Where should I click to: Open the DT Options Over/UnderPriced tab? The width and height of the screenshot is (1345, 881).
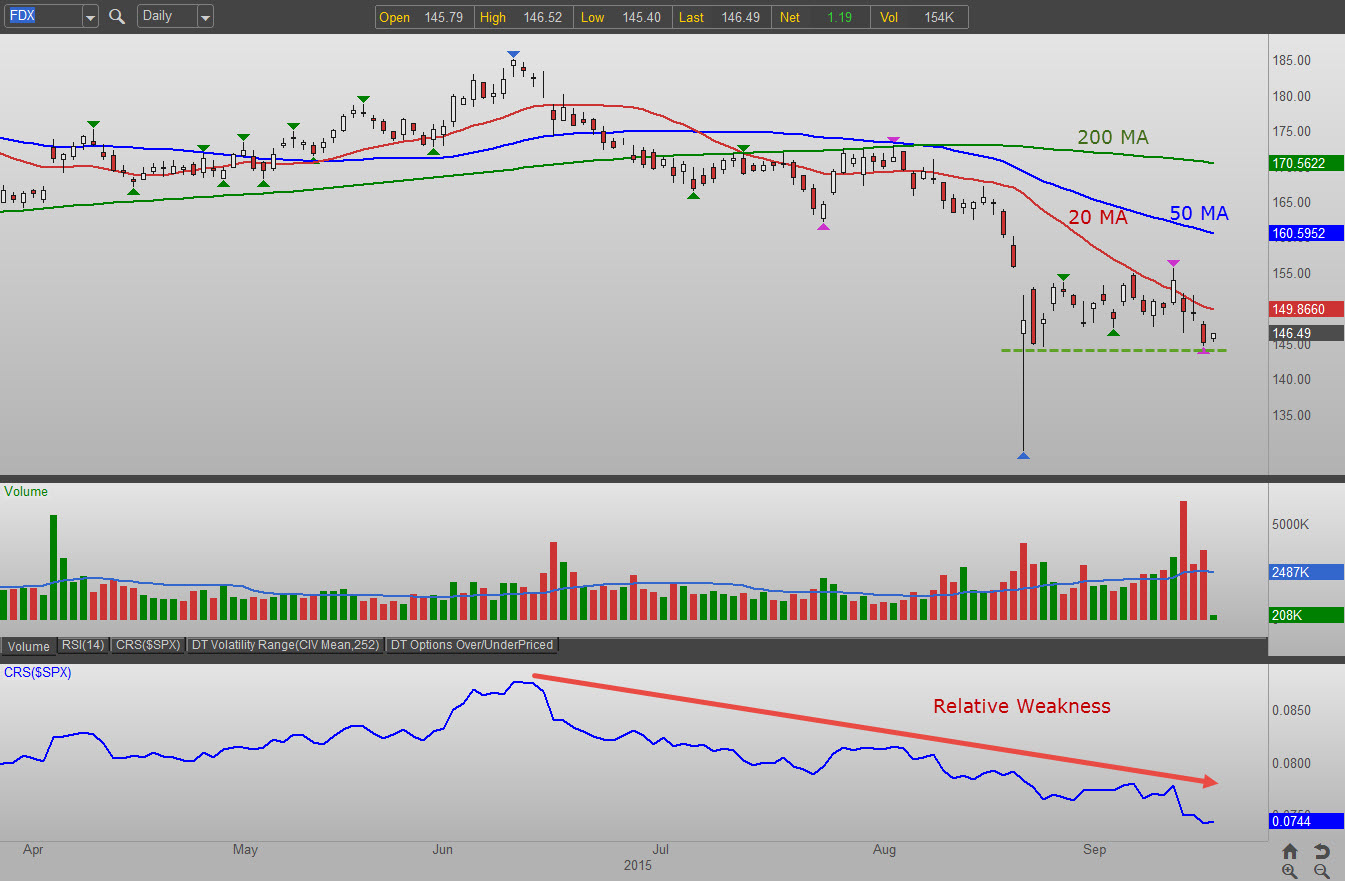pos(471,645)
